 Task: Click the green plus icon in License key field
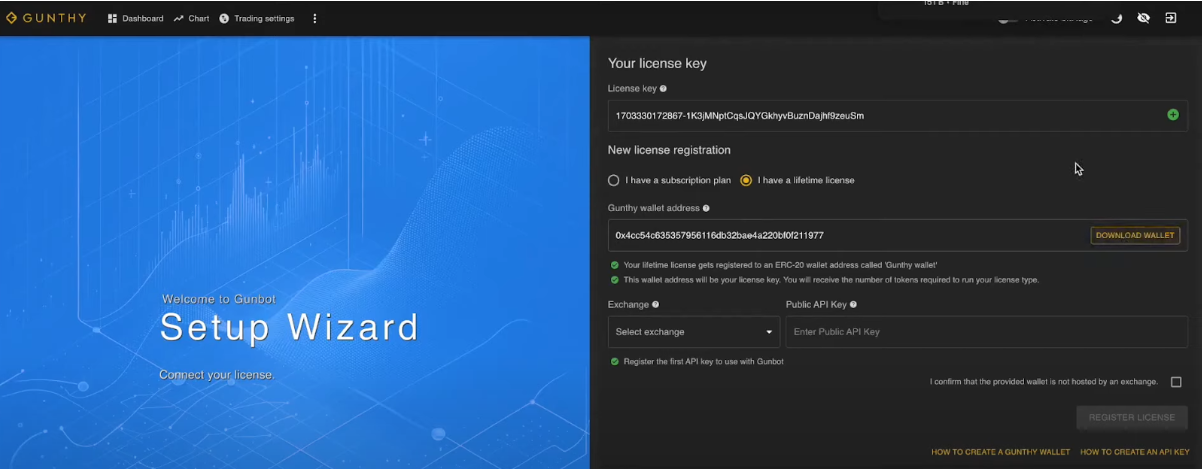pos(1173,115)
